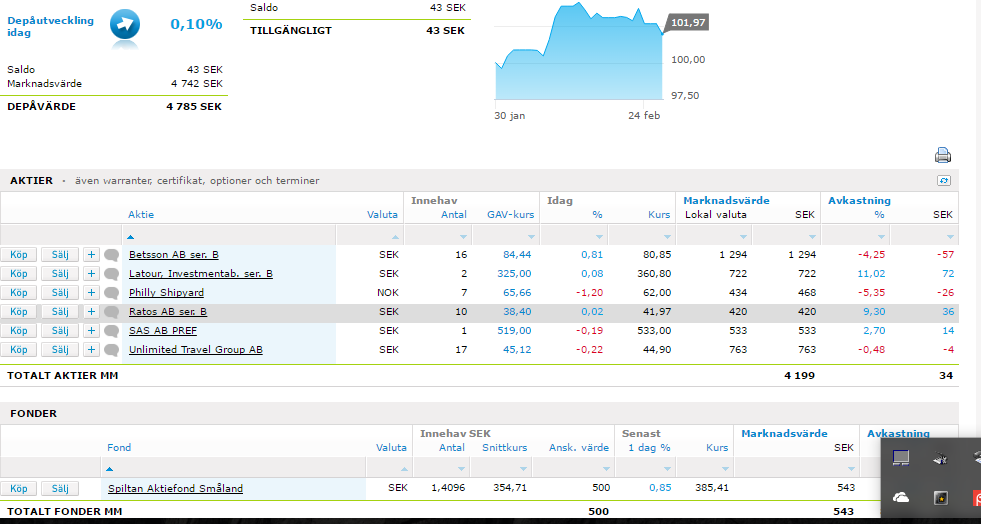This screenshot has height=524, width=981.
Task: Open Betsson AB ser. B stock link
Action: coord(174,255)
